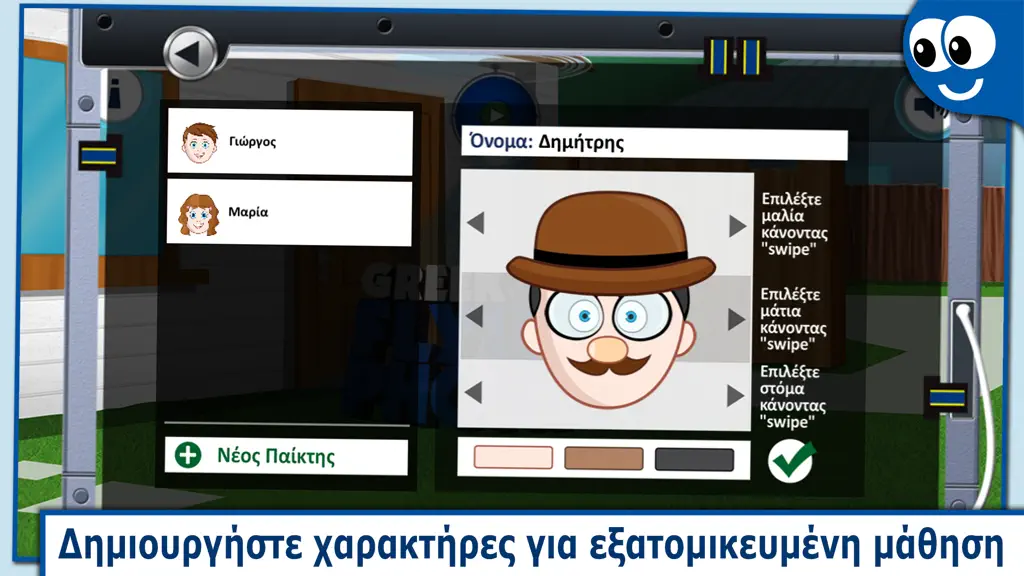Click the dimmed speaker sound icon
The width and height of the screenshot is (1024, 576).
tap(922, 104)
